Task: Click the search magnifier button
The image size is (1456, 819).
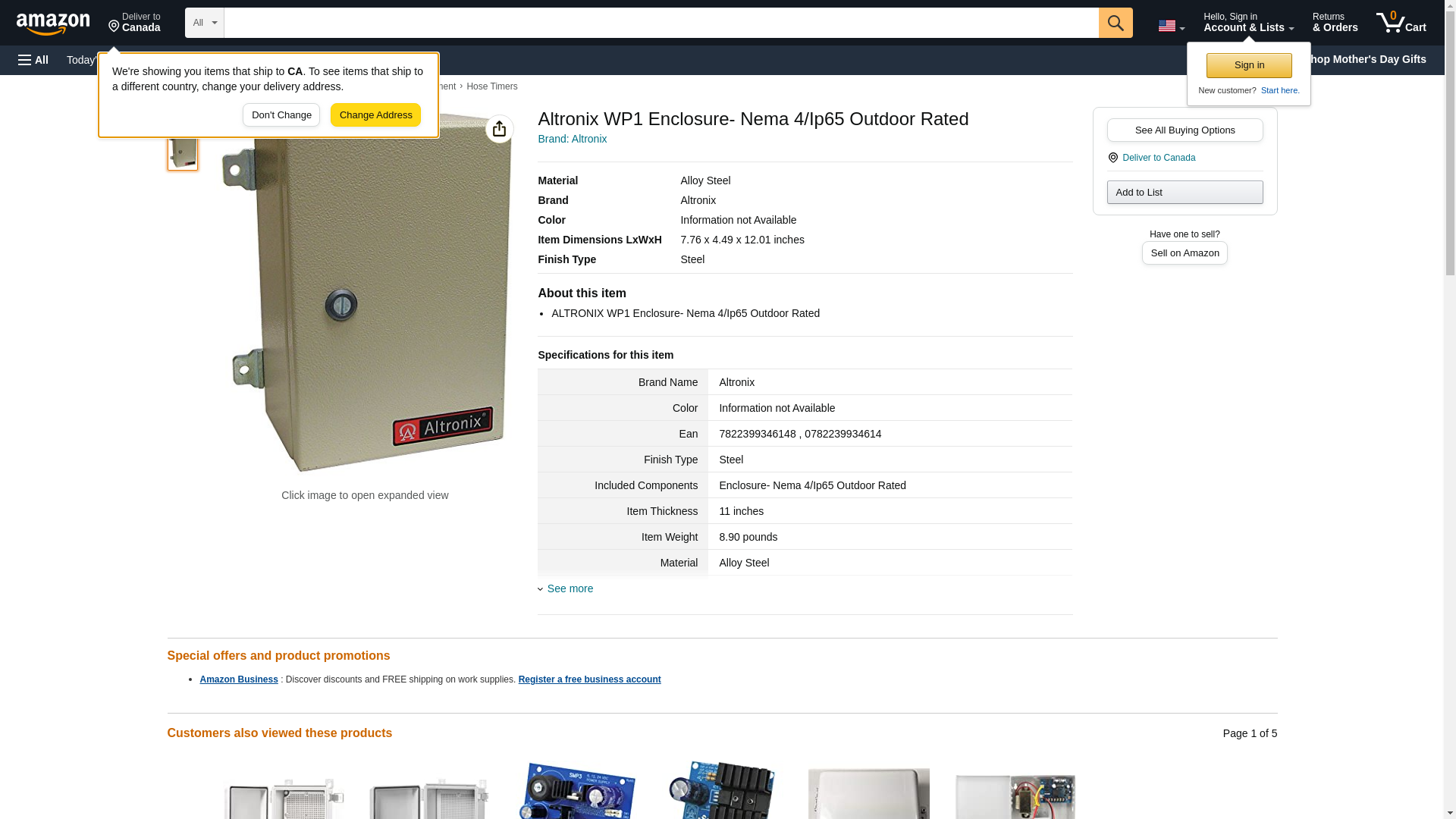Action: click(x=1116, y=23)
